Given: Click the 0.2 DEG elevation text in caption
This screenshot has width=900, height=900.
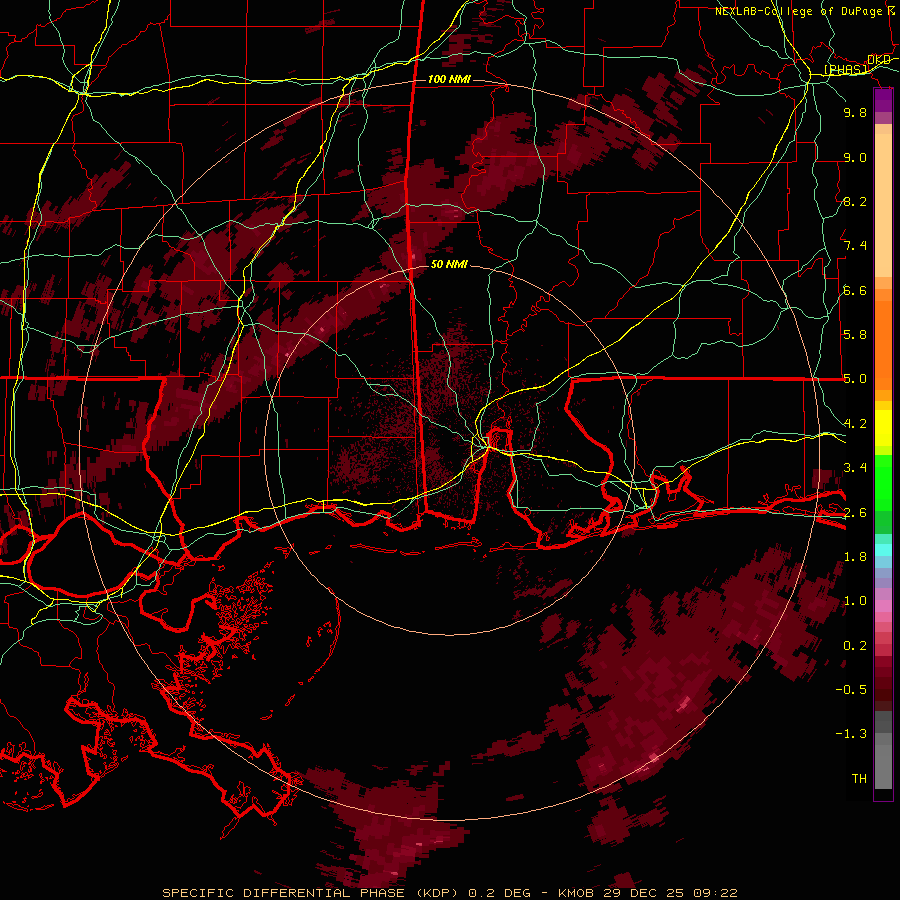Looking at the screenshot, I should (502, 893).
